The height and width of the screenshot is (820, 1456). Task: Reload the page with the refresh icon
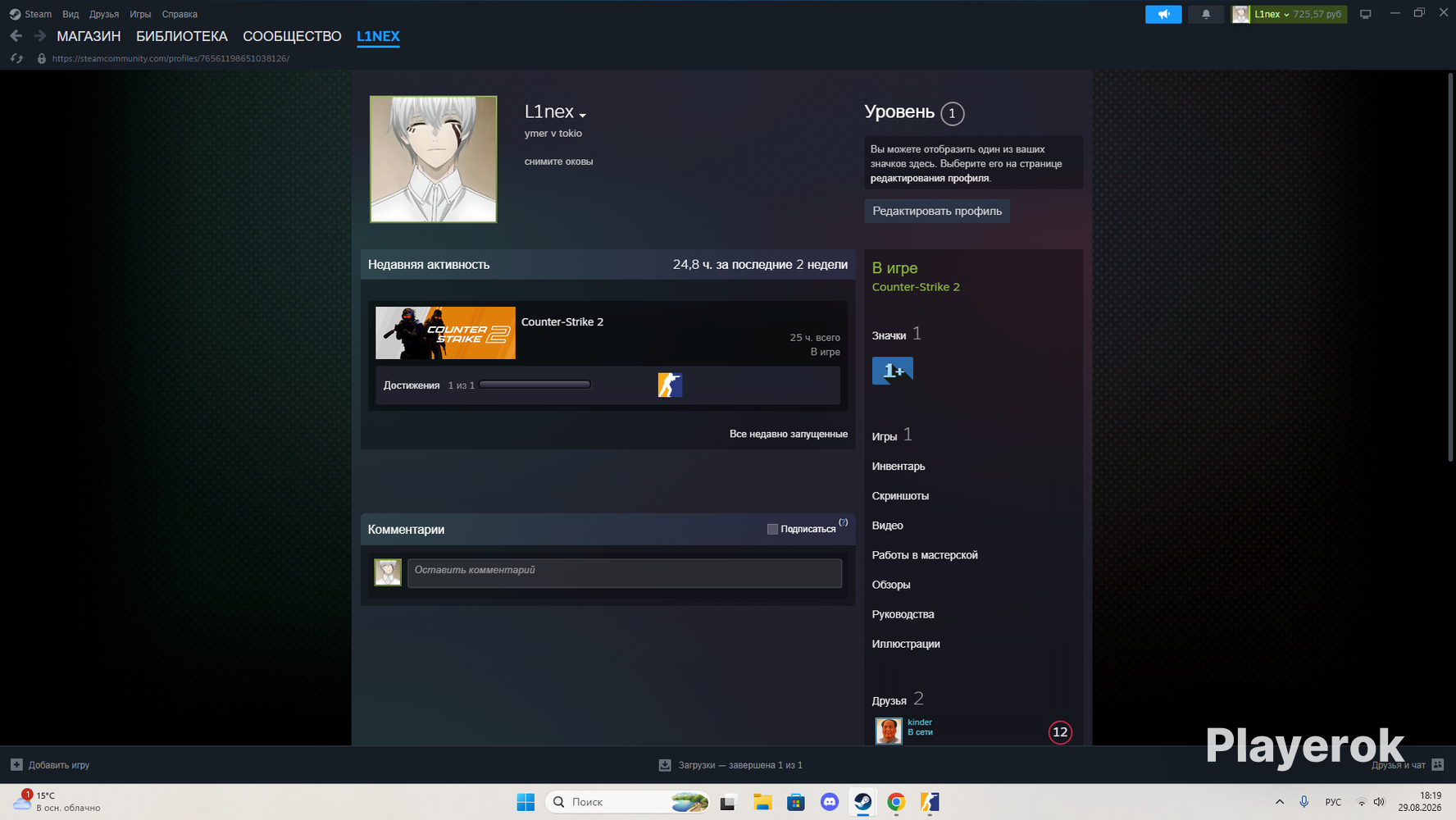pos(16,58)
